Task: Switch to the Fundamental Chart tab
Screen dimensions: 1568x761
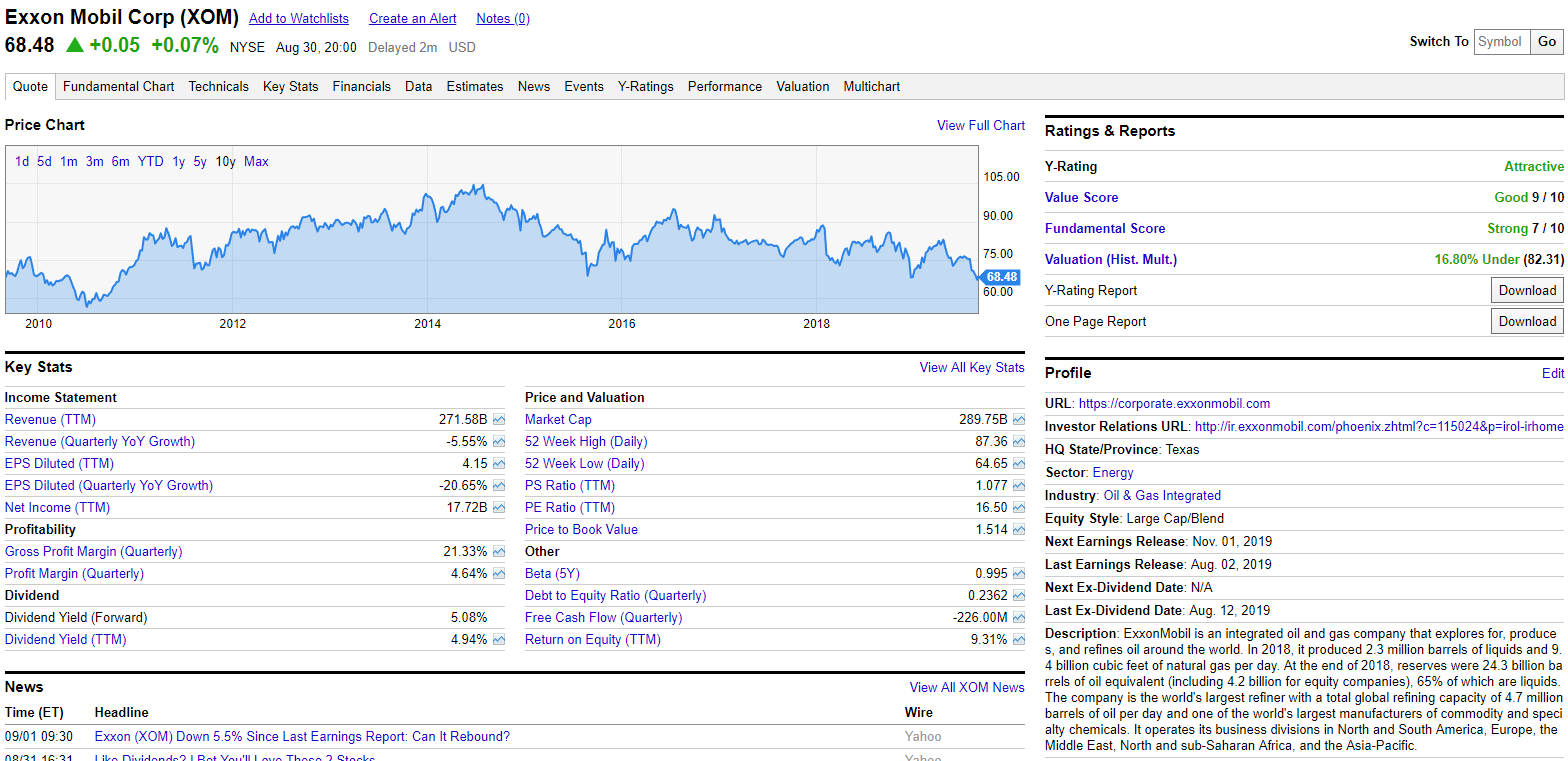Action: tap(119, 87)
